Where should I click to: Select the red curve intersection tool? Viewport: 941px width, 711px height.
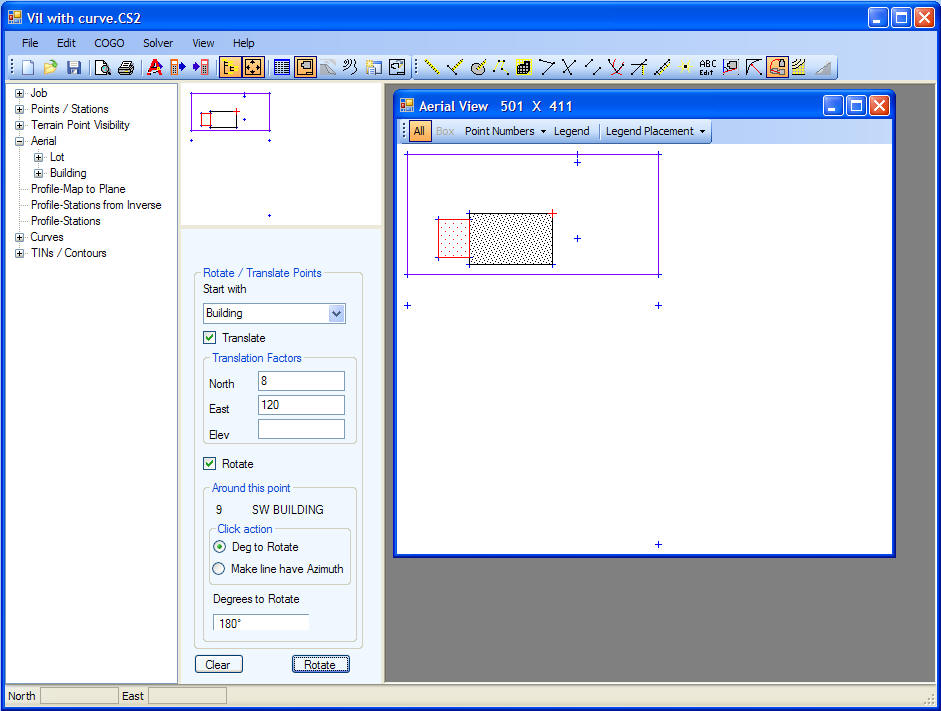[x=616, y=67]
